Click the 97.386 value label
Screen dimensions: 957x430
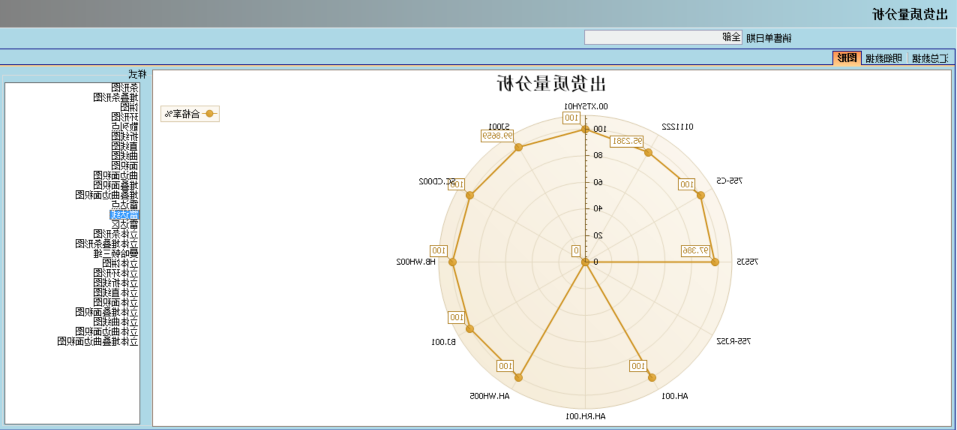click(x=695, y=250)
